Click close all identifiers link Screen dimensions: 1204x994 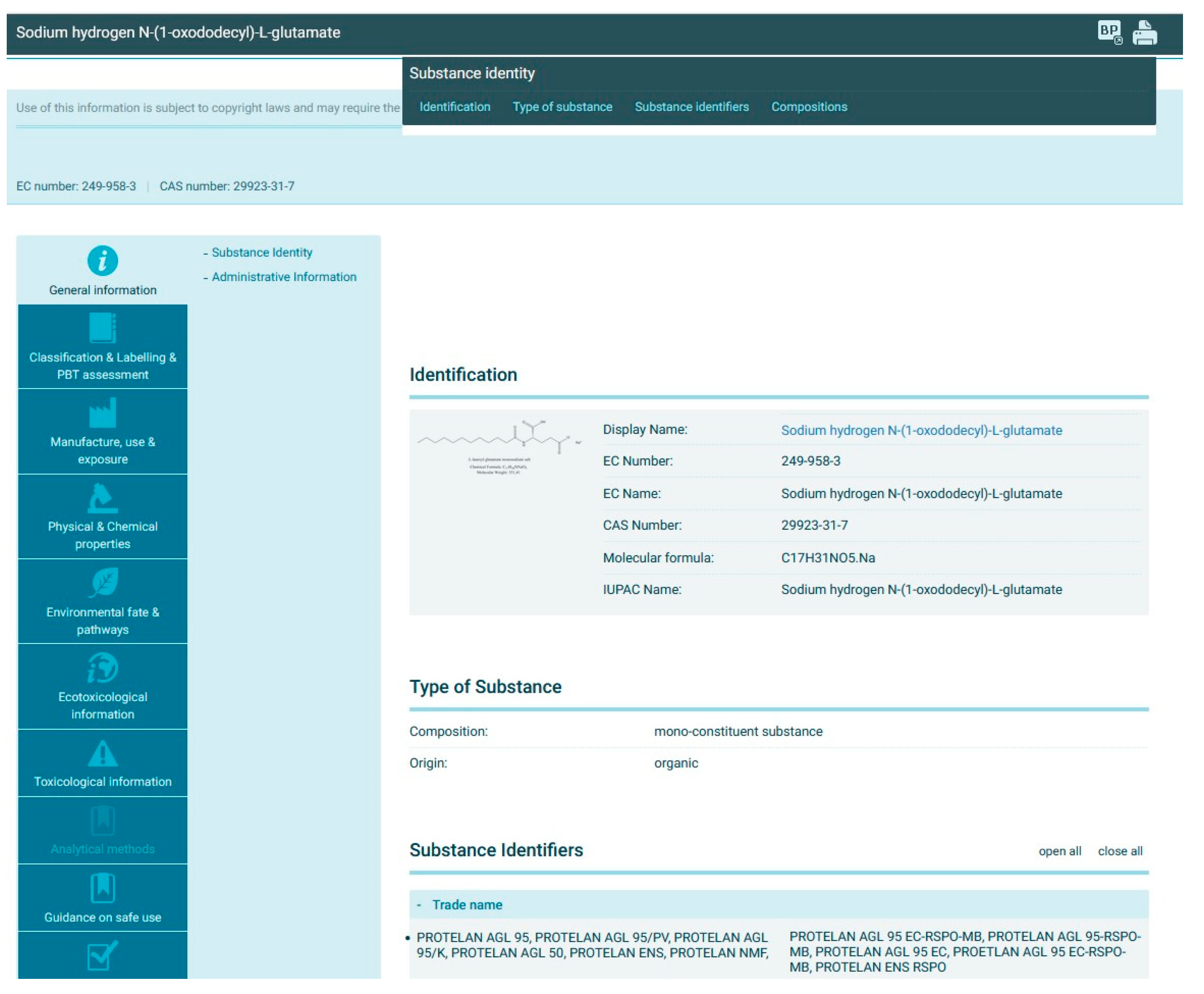point(1119,851)
